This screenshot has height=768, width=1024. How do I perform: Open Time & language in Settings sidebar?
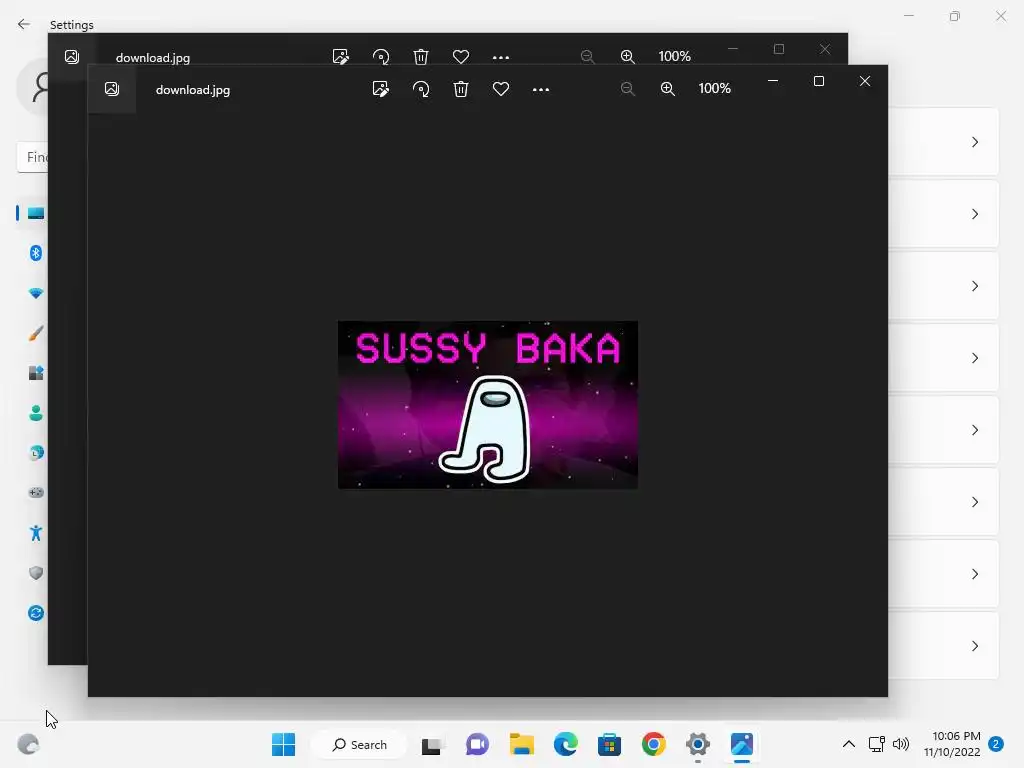click(36, 453)
